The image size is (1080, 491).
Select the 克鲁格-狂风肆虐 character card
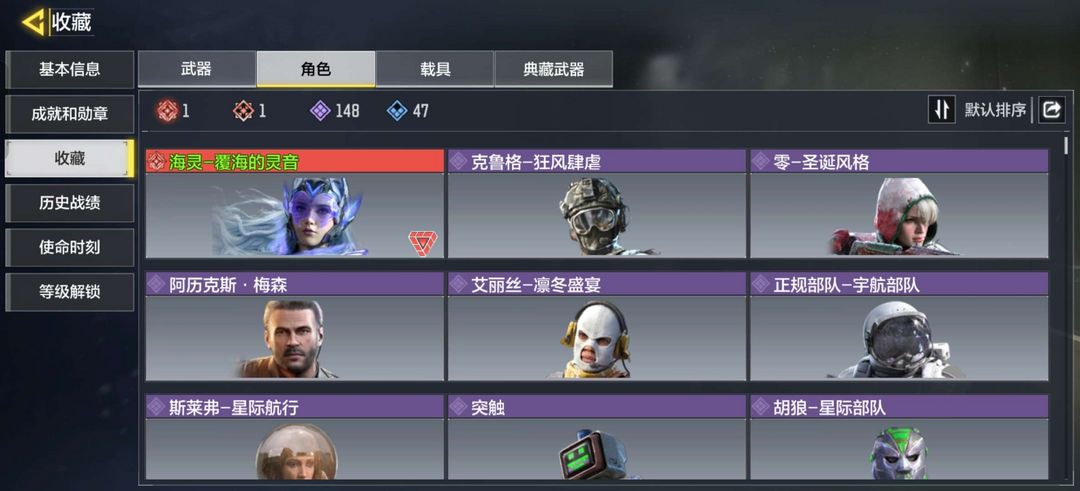(596, 204)
